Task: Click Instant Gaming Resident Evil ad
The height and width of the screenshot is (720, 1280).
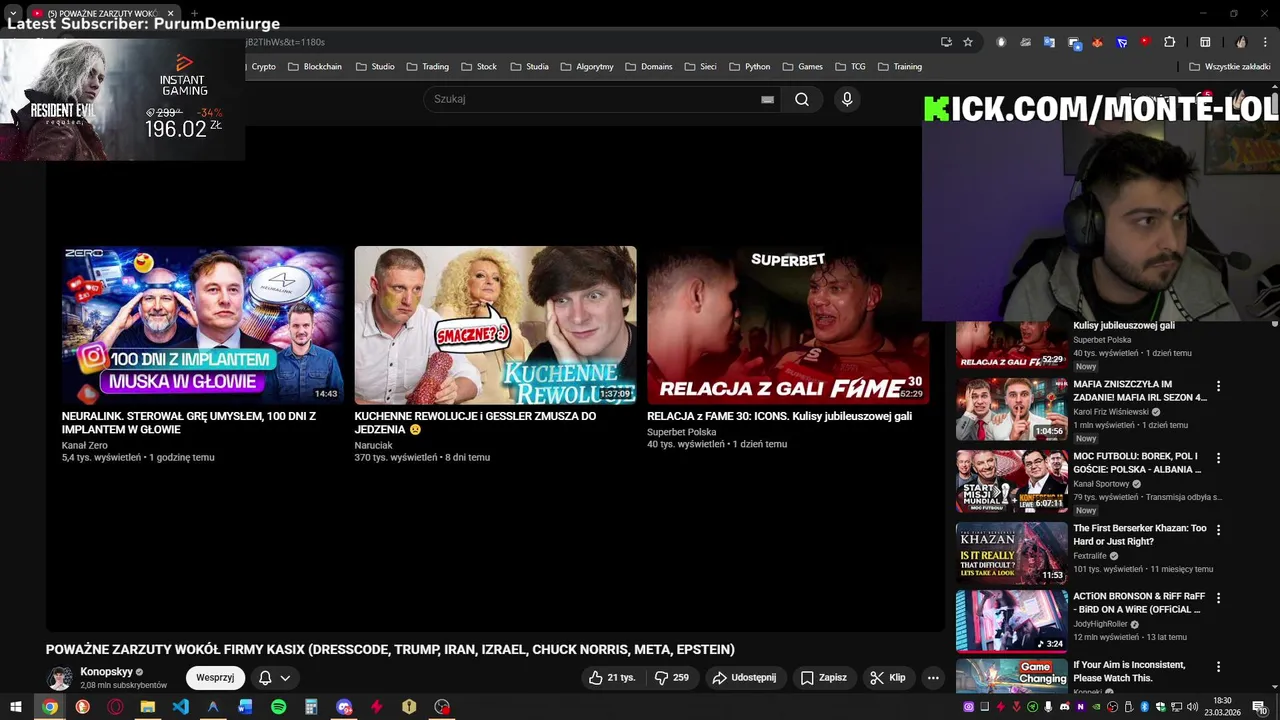Action: (x=122, y=99)
